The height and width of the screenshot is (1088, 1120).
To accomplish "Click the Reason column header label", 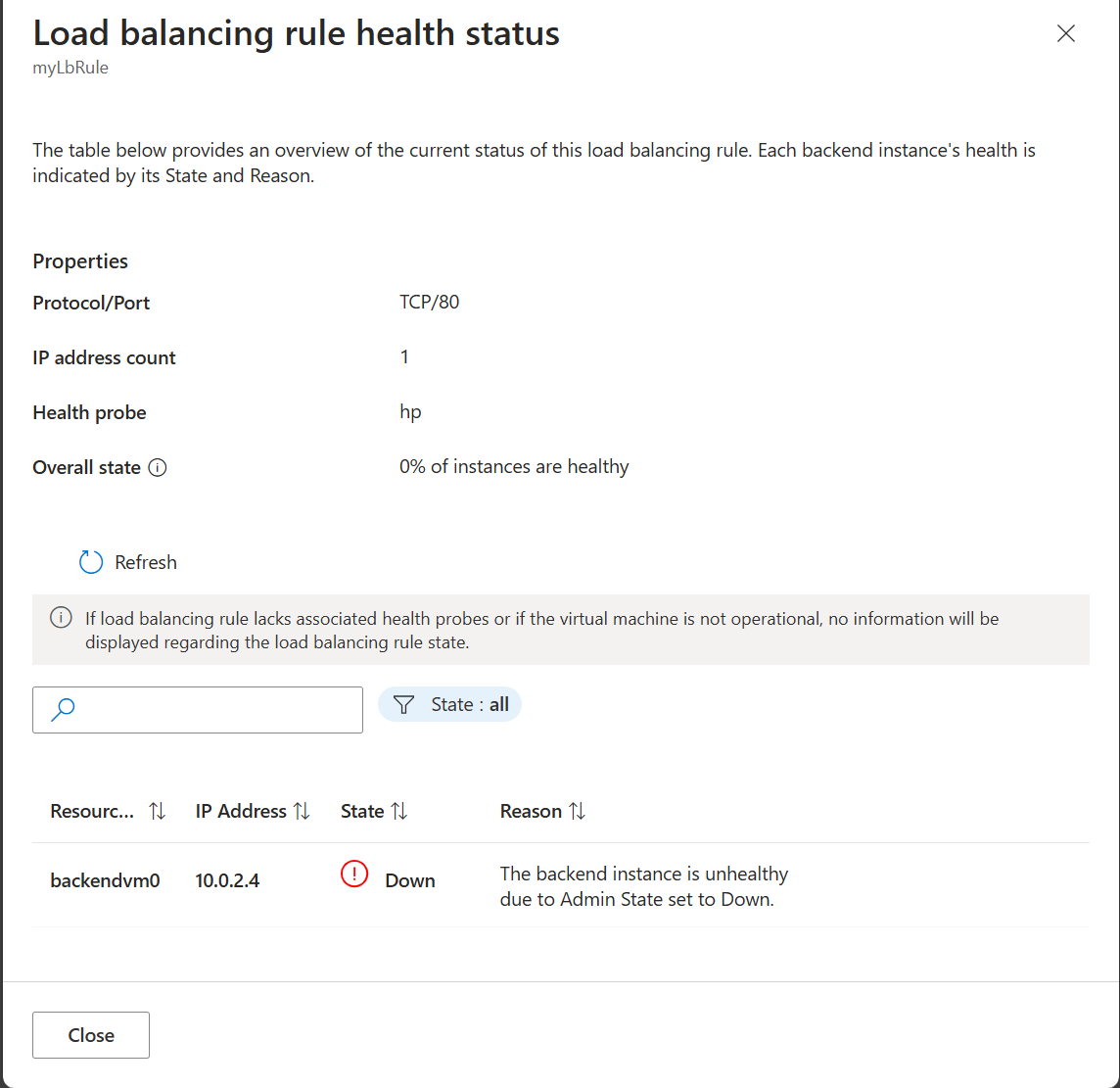I will [x=531, y=812].
